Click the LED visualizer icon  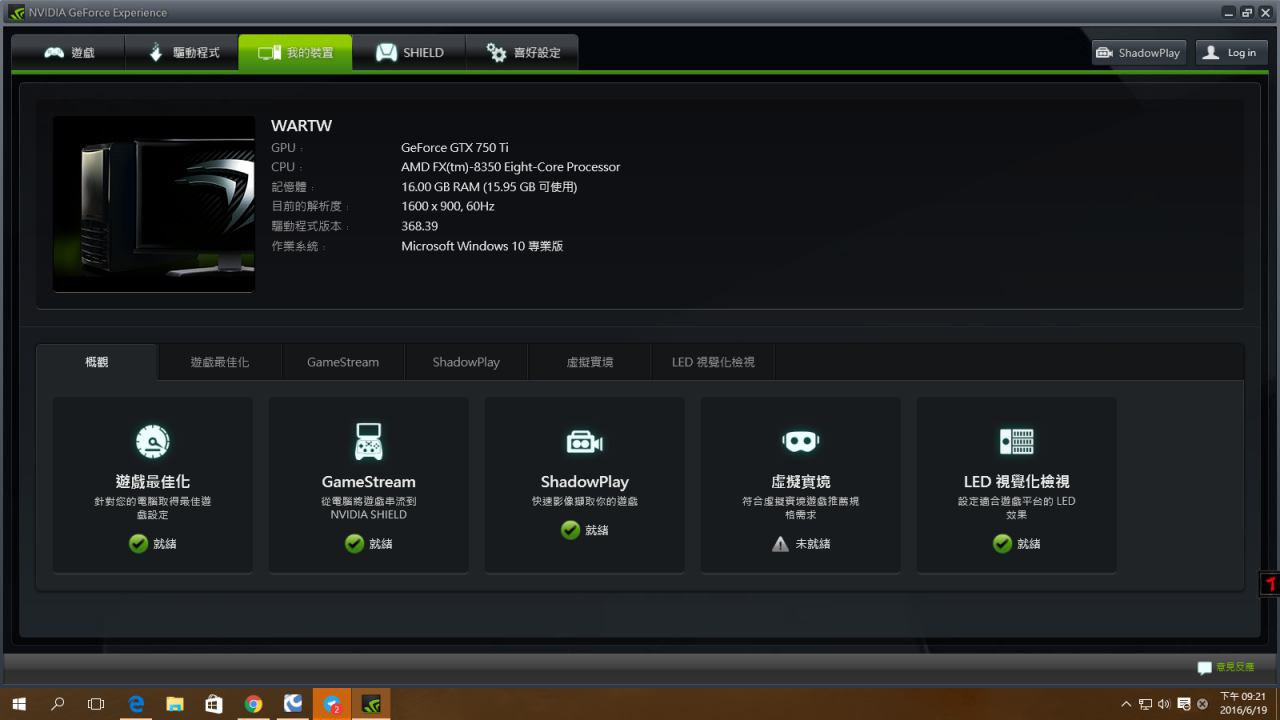[1016, 441]
